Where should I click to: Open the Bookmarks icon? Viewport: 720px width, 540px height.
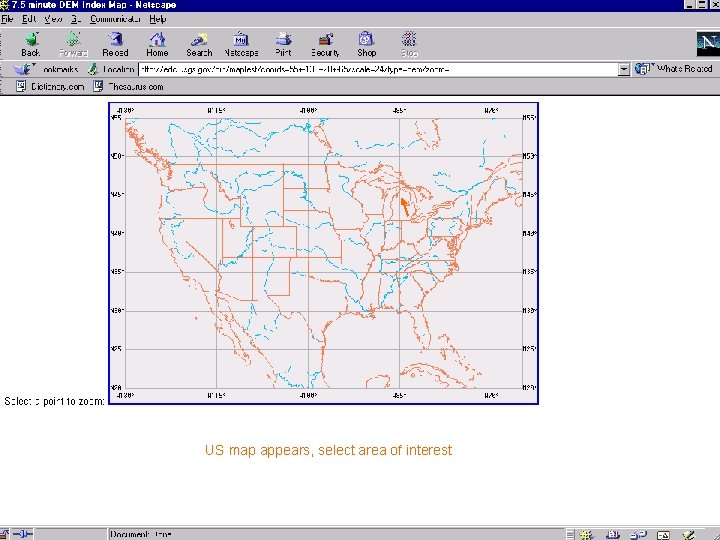click(23, 69)
